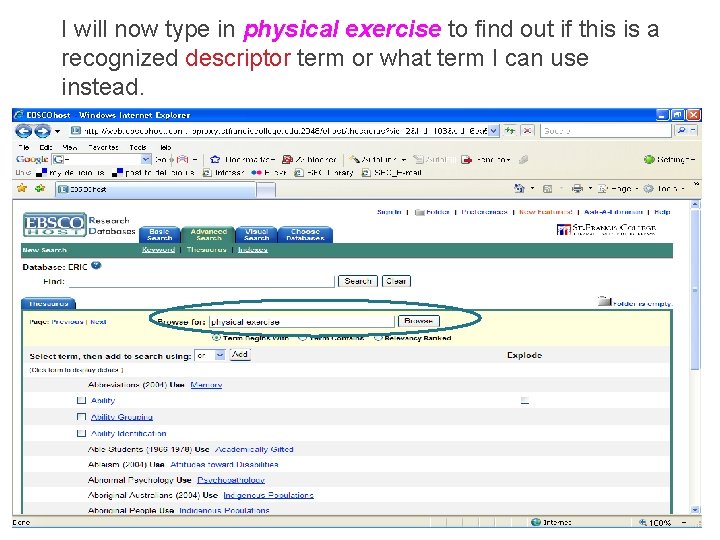Open the address bar history dropdown

[493, 131]
